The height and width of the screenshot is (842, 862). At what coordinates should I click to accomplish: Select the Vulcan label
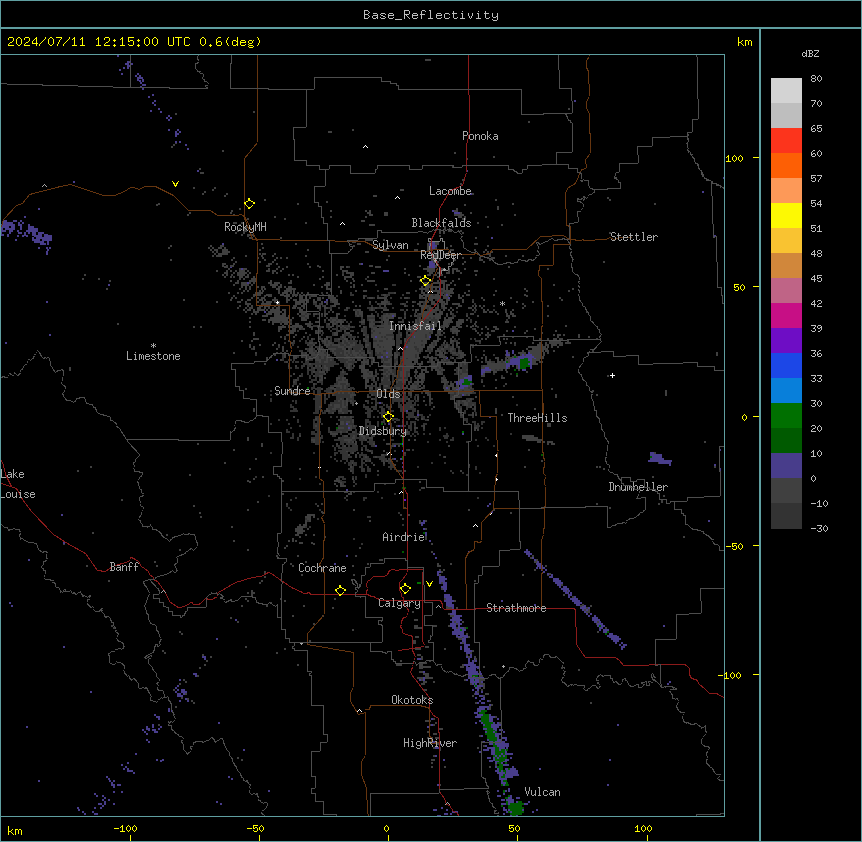(543, 792)
